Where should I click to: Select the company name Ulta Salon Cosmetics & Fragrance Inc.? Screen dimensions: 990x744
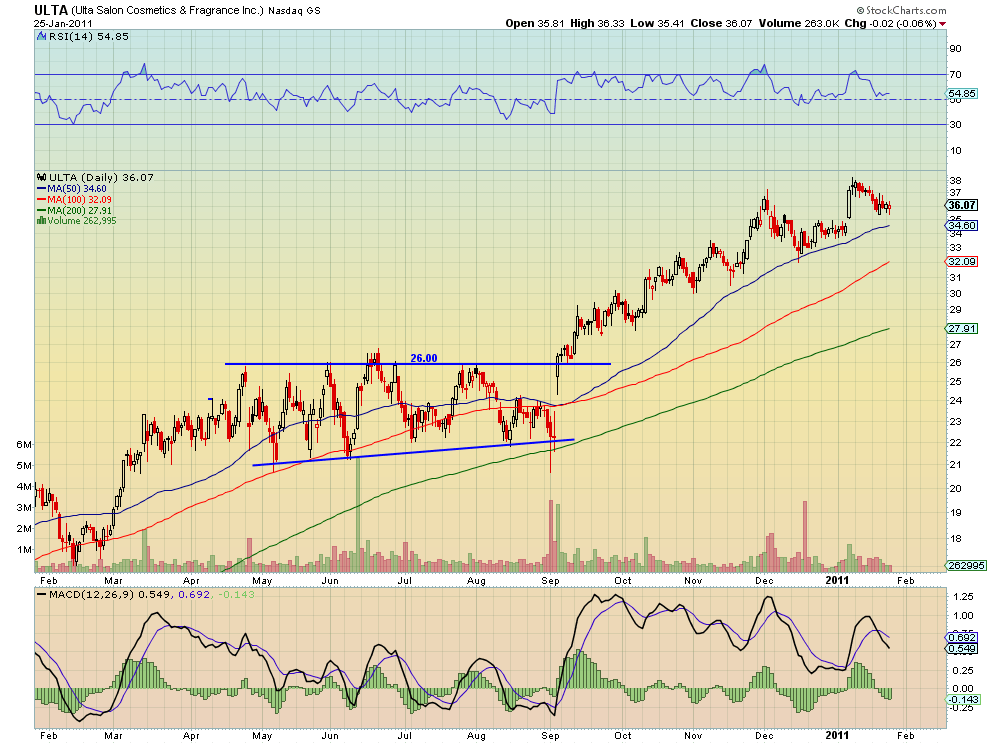[167, 11]
